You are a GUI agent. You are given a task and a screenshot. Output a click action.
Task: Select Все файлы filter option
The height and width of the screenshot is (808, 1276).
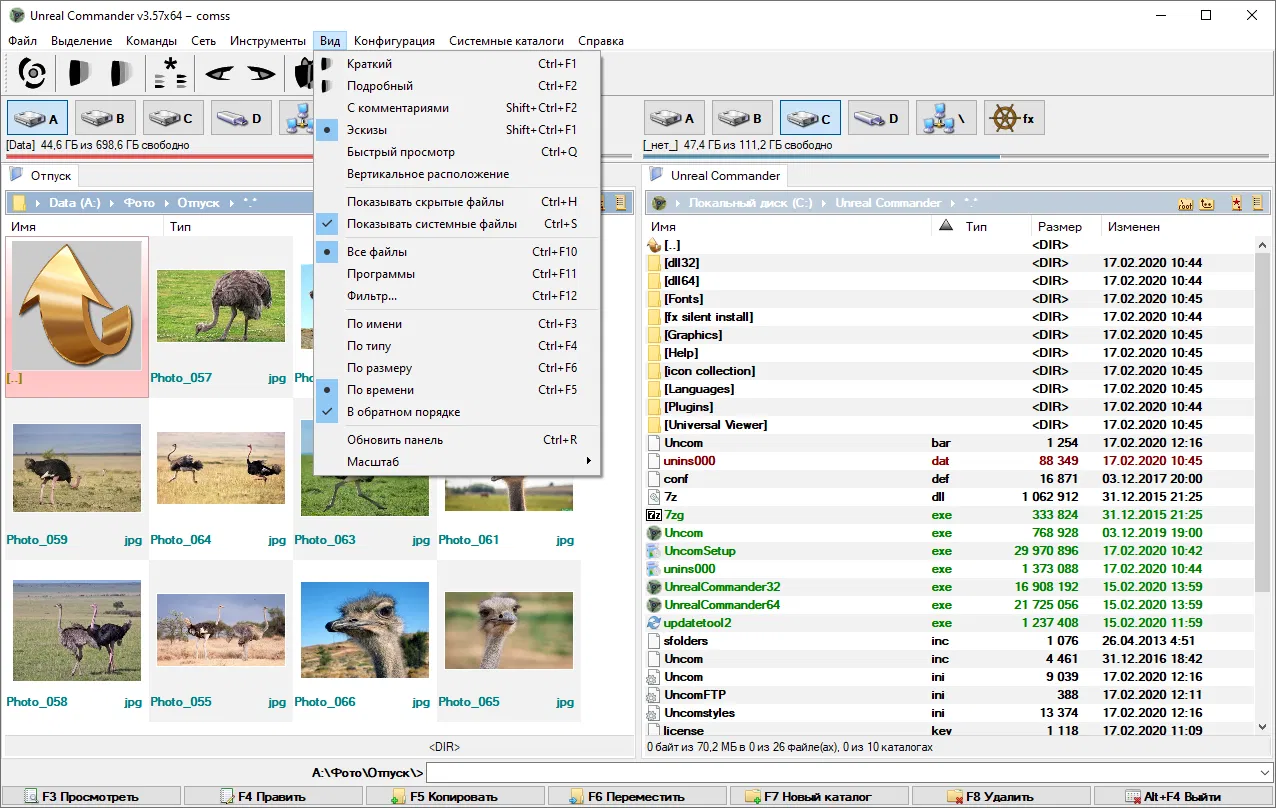pos(457,252)
